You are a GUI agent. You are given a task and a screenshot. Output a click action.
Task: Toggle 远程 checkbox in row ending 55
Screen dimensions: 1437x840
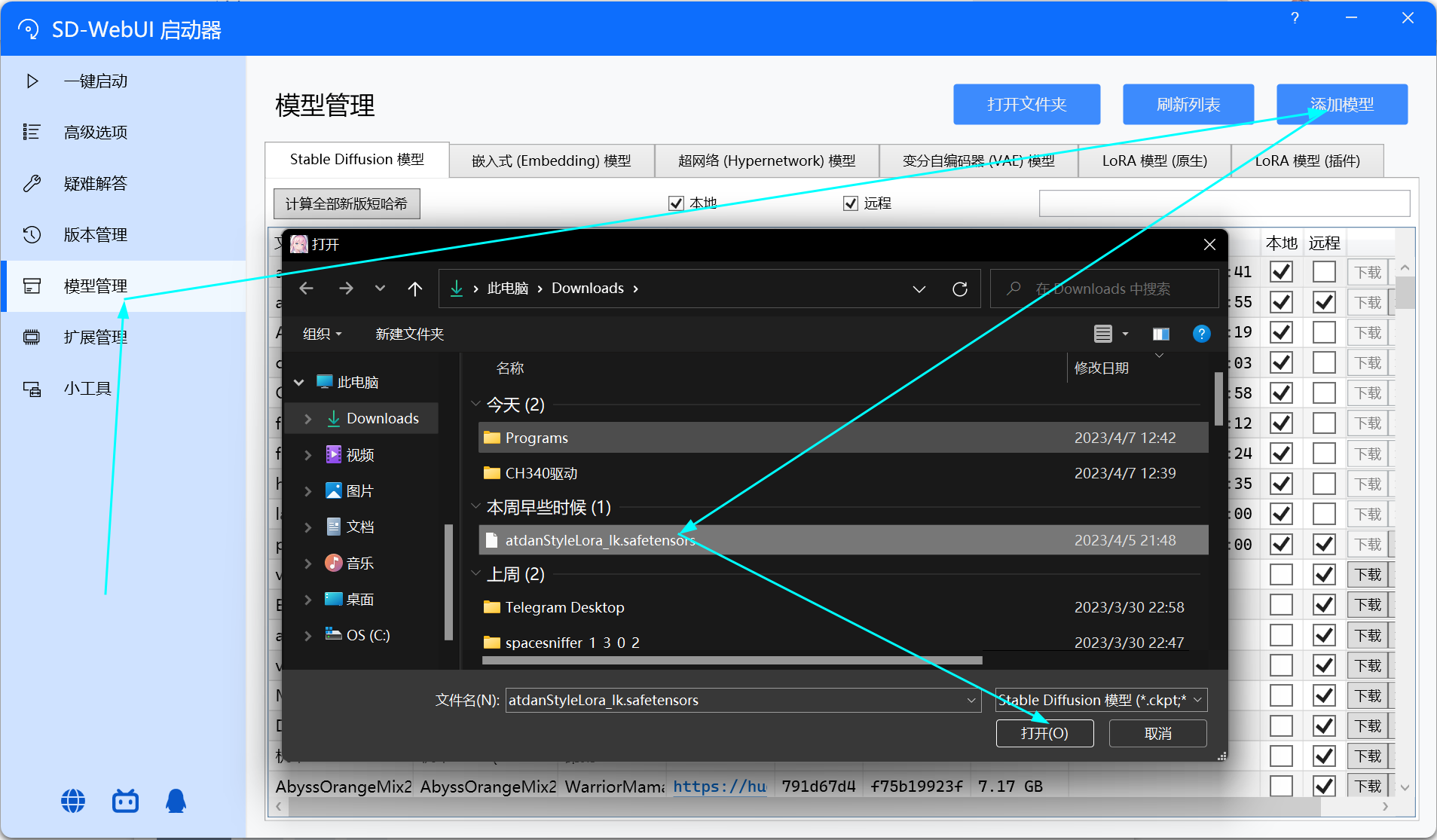tap(1324, 302)
